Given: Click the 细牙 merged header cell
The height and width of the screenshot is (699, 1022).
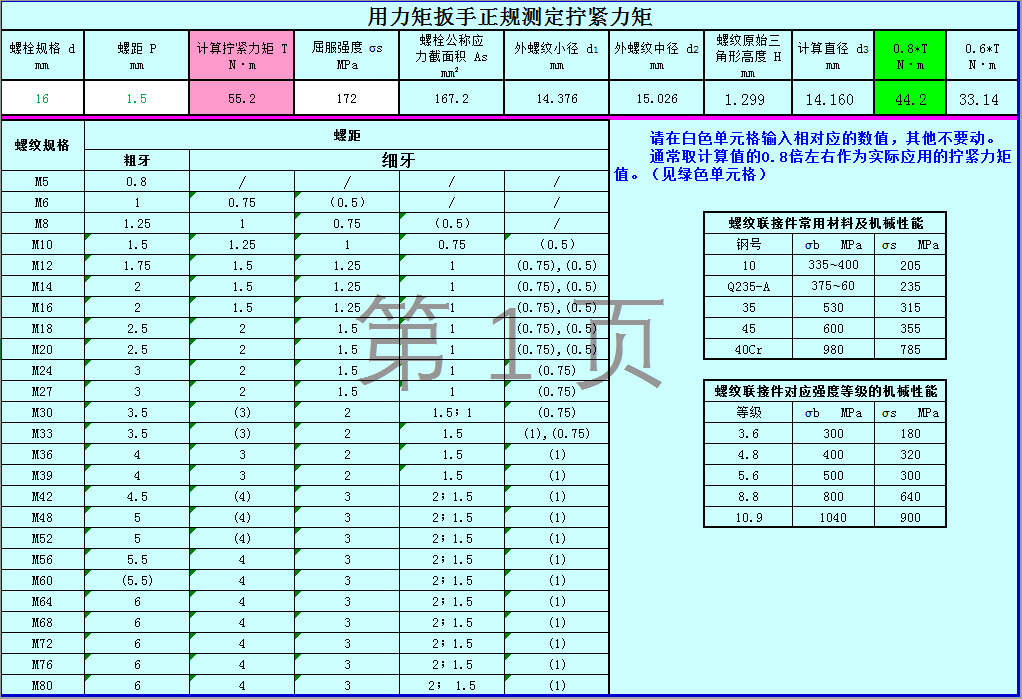Looking at the screenshot, I should pos(398,160).
